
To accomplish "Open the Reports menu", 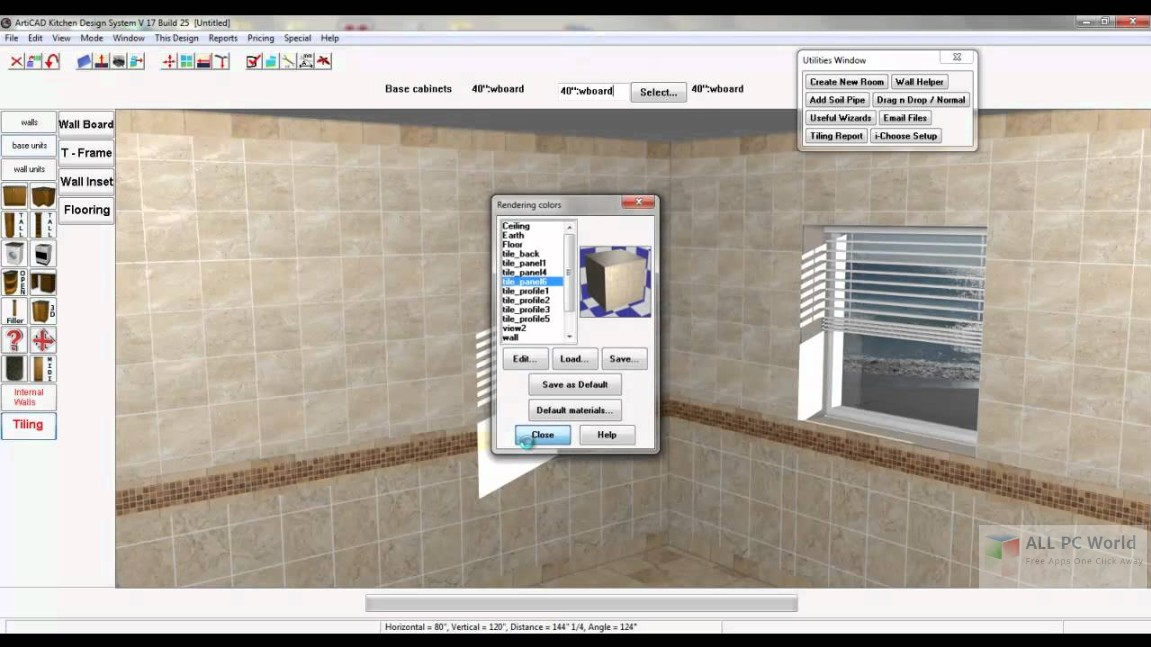I will click(x=223, y=38).
